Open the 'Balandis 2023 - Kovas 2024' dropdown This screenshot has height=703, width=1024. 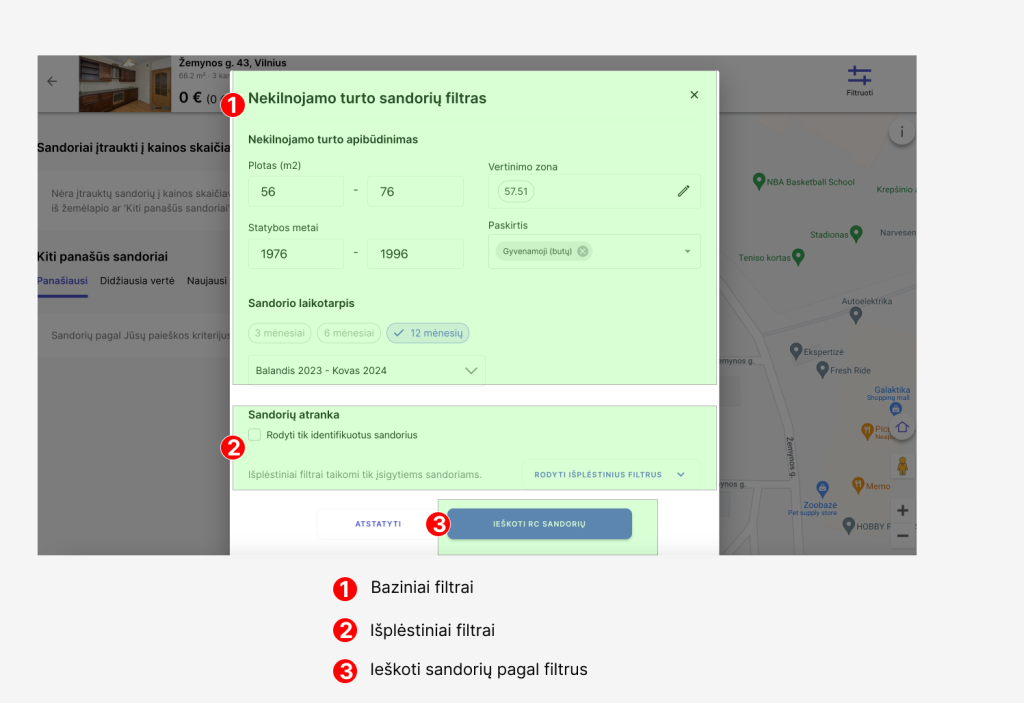366,370
